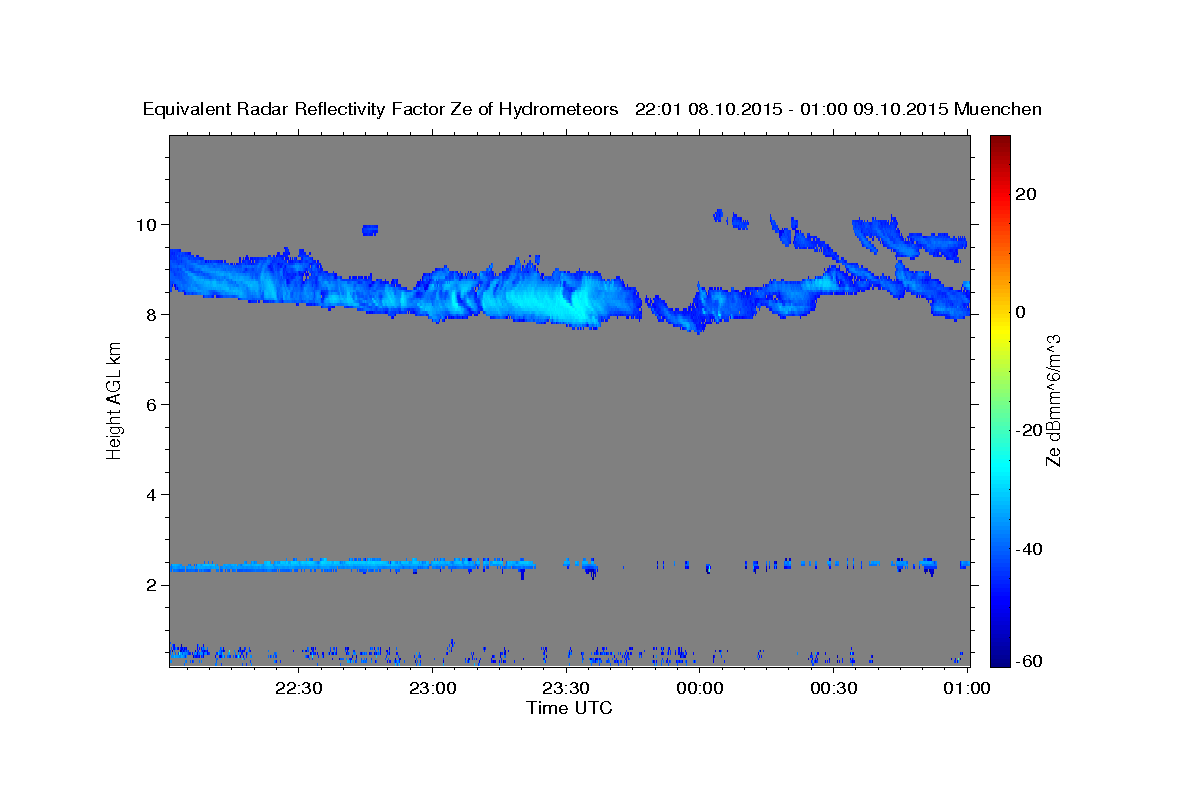The height and width of the screenshot is (800, 1200).
Task: Click the "Ze dBmm^6/m^3" colorbar label
Action: 1053,400
